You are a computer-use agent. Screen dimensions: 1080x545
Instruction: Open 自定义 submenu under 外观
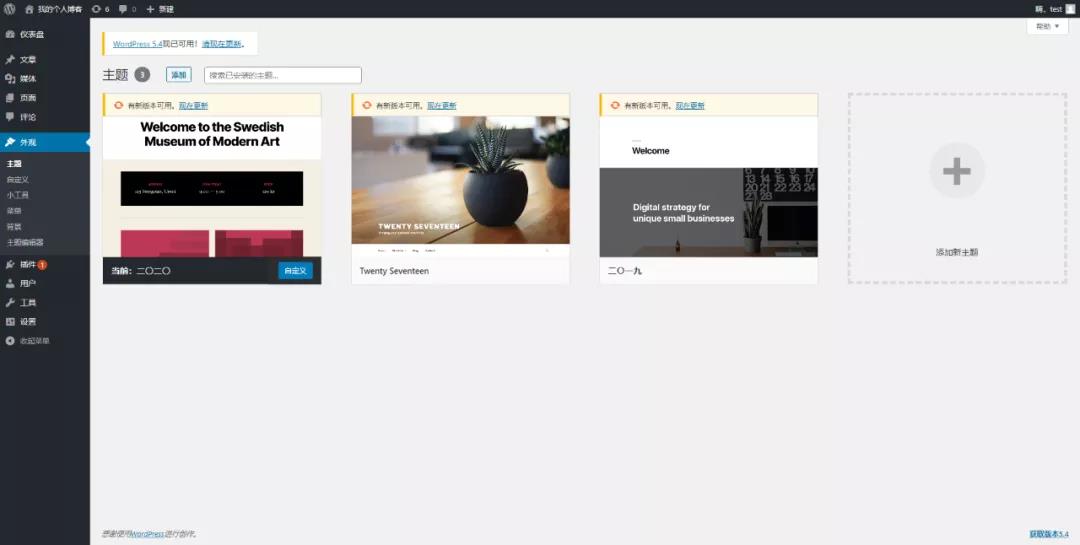point(18,179)
